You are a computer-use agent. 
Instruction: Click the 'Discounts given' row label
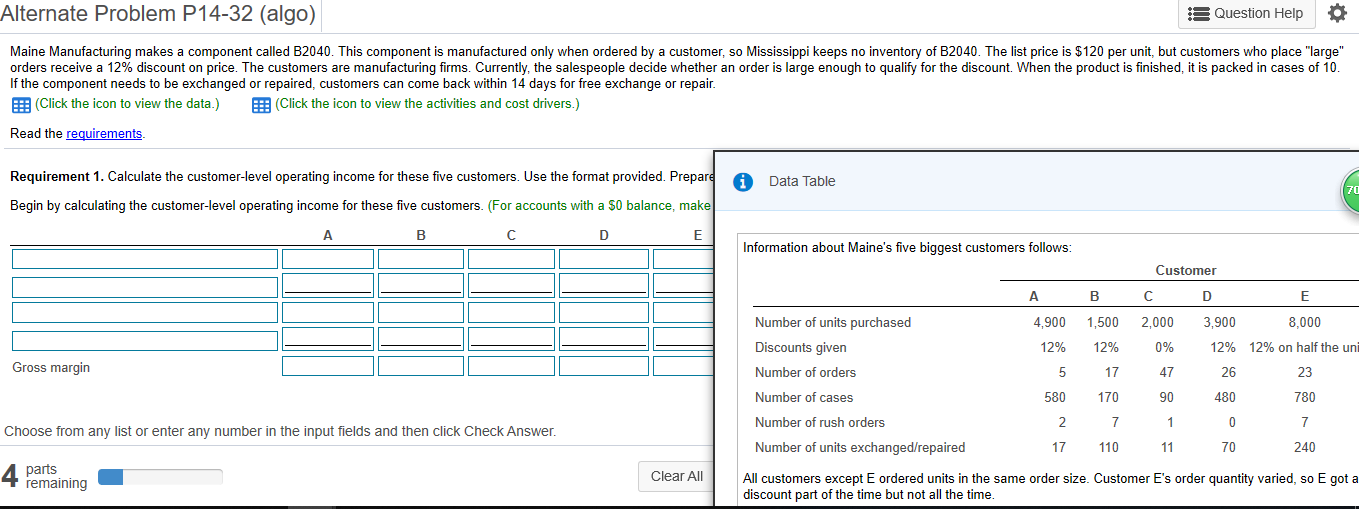801,347
